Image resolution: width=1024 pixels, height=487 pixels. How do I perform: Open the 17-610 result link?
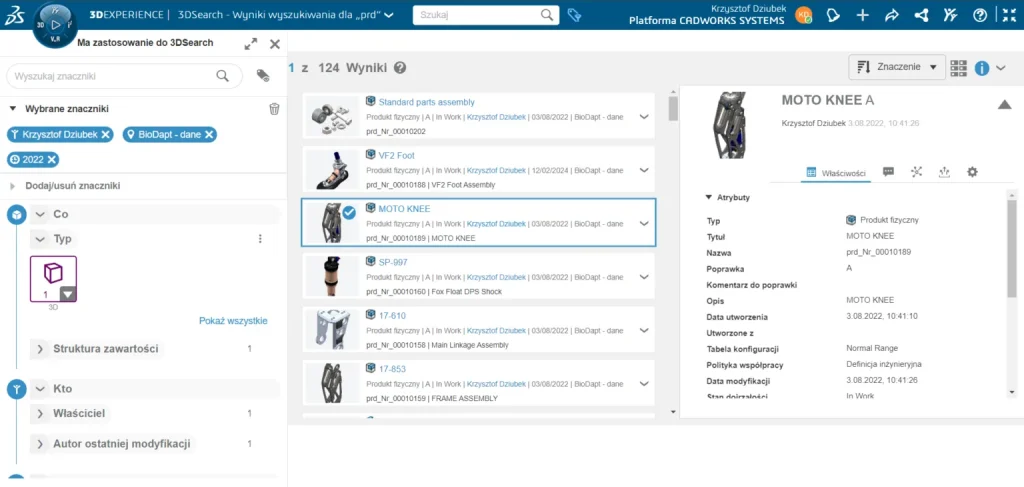(391, 316)
